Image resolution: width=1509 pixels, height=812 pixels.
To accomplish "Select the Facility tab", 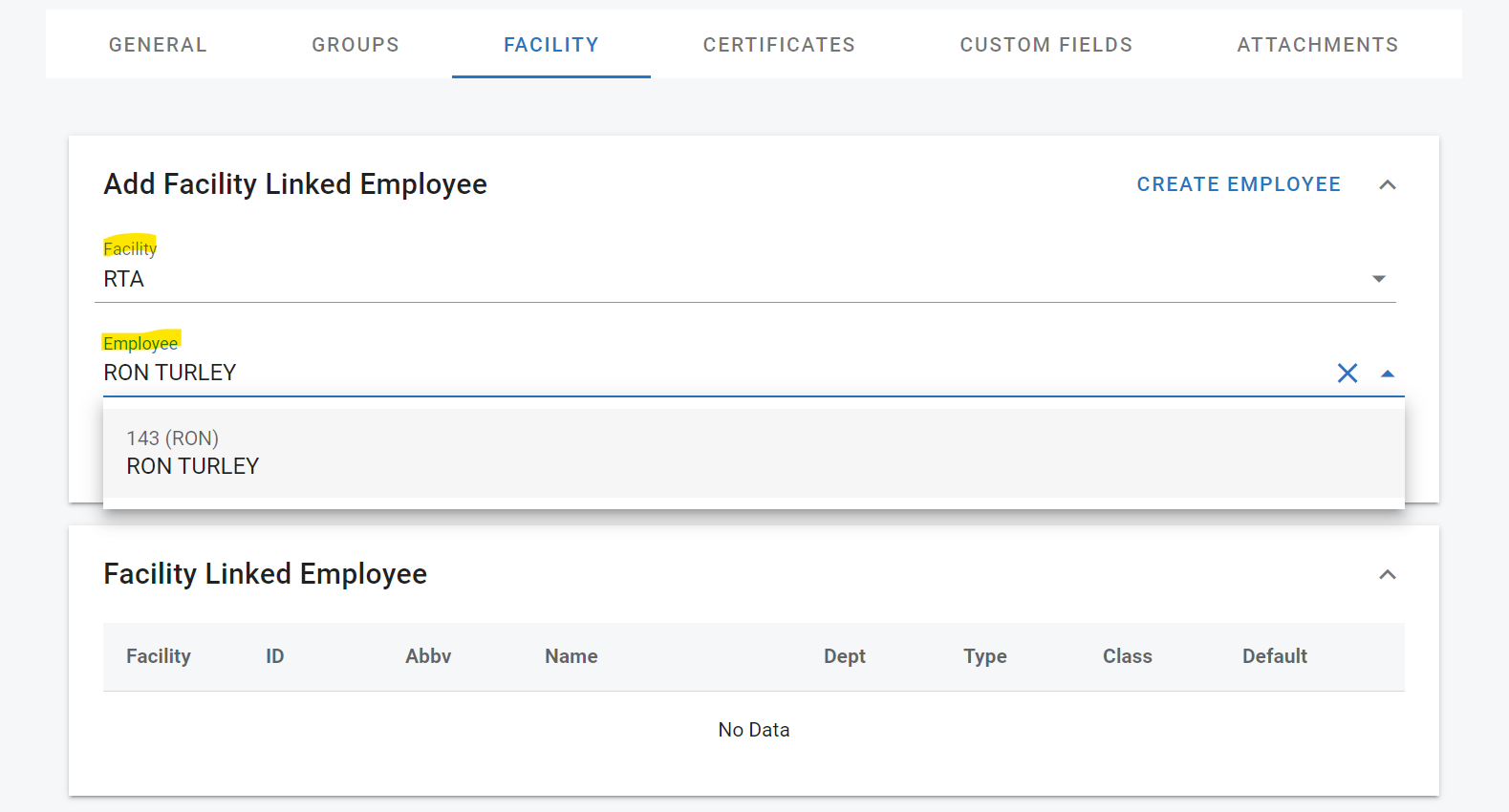I will click(x=551, y=45).
